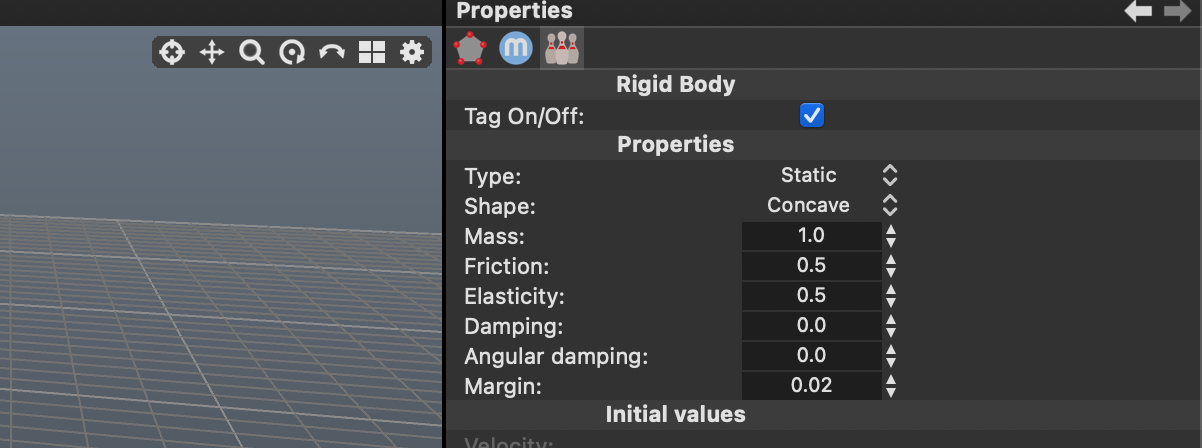This screenshot has width=1202, height=448.
Task: Click the Elasticity value field
Action: pos(812,296)
